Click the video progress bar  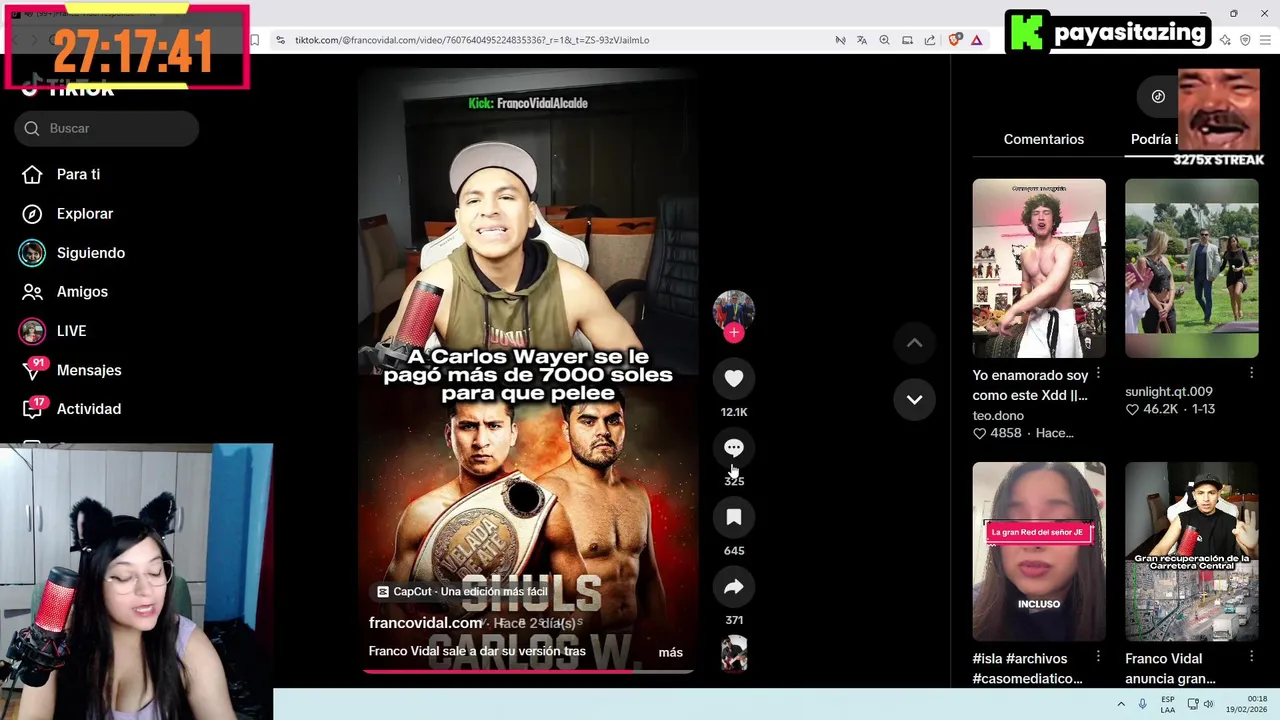(x=528, y=672)
